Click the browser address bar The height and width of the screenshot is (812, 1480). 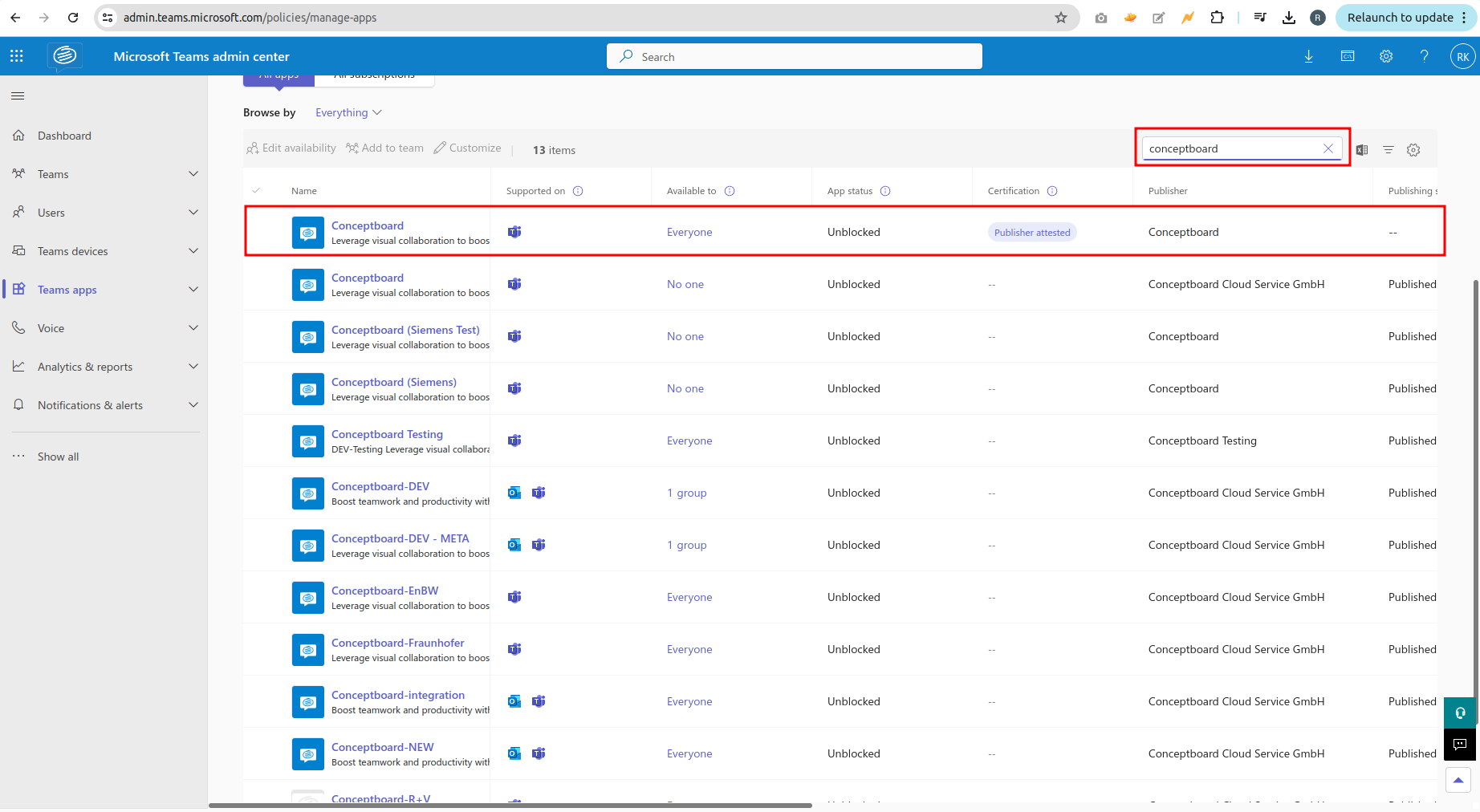[586, 18]
